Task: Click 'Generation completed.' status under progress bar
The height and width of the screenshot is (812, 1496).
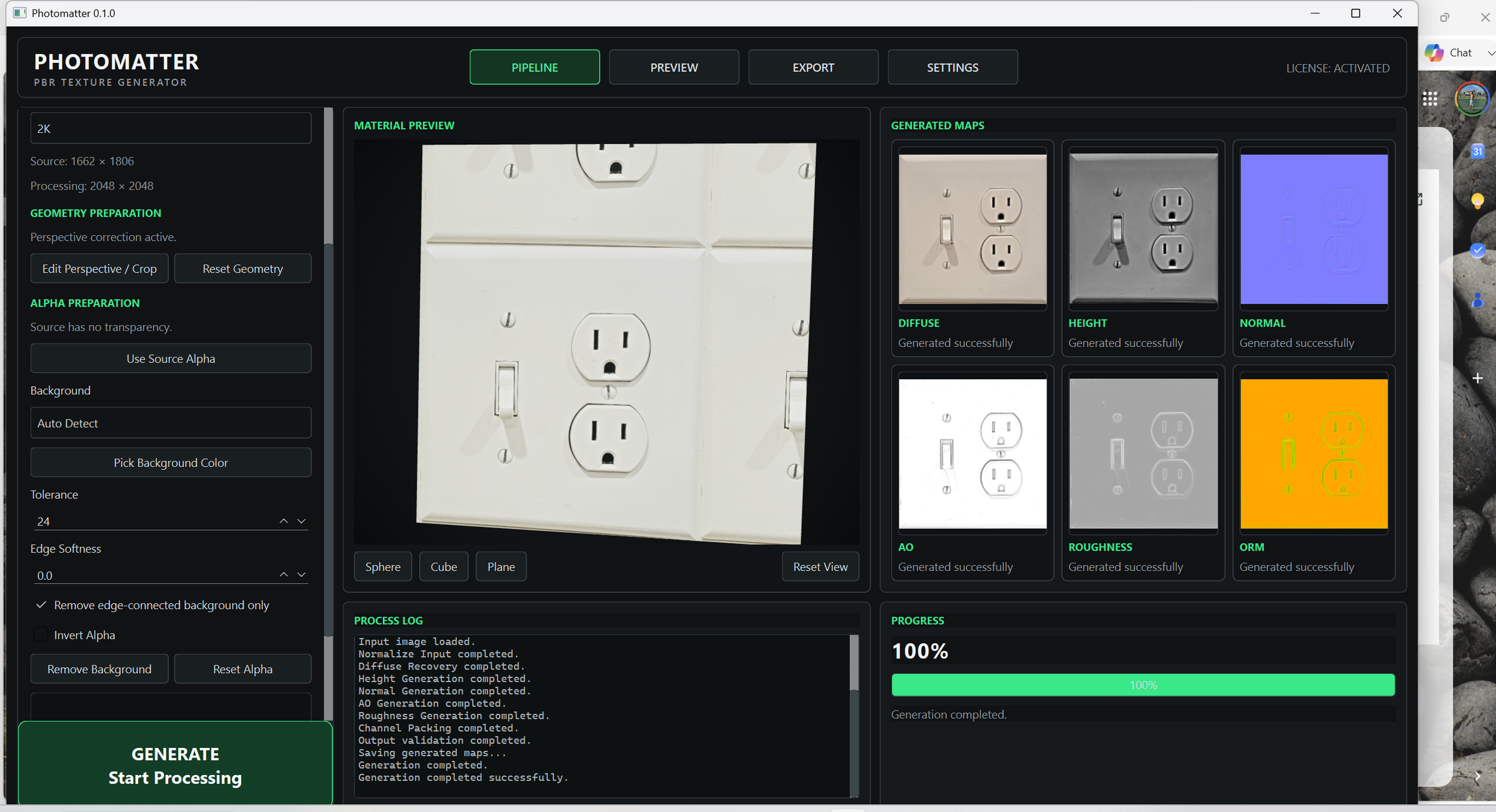Action: 948,714
